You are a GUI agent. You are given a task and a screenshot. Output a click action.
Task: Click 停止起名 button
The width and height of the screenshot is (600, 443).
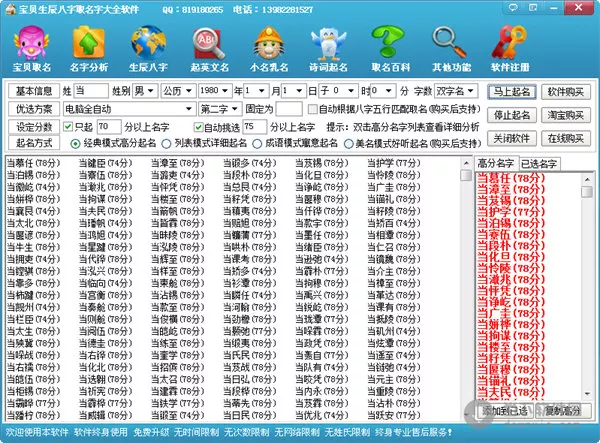click(x=512, y=115)
